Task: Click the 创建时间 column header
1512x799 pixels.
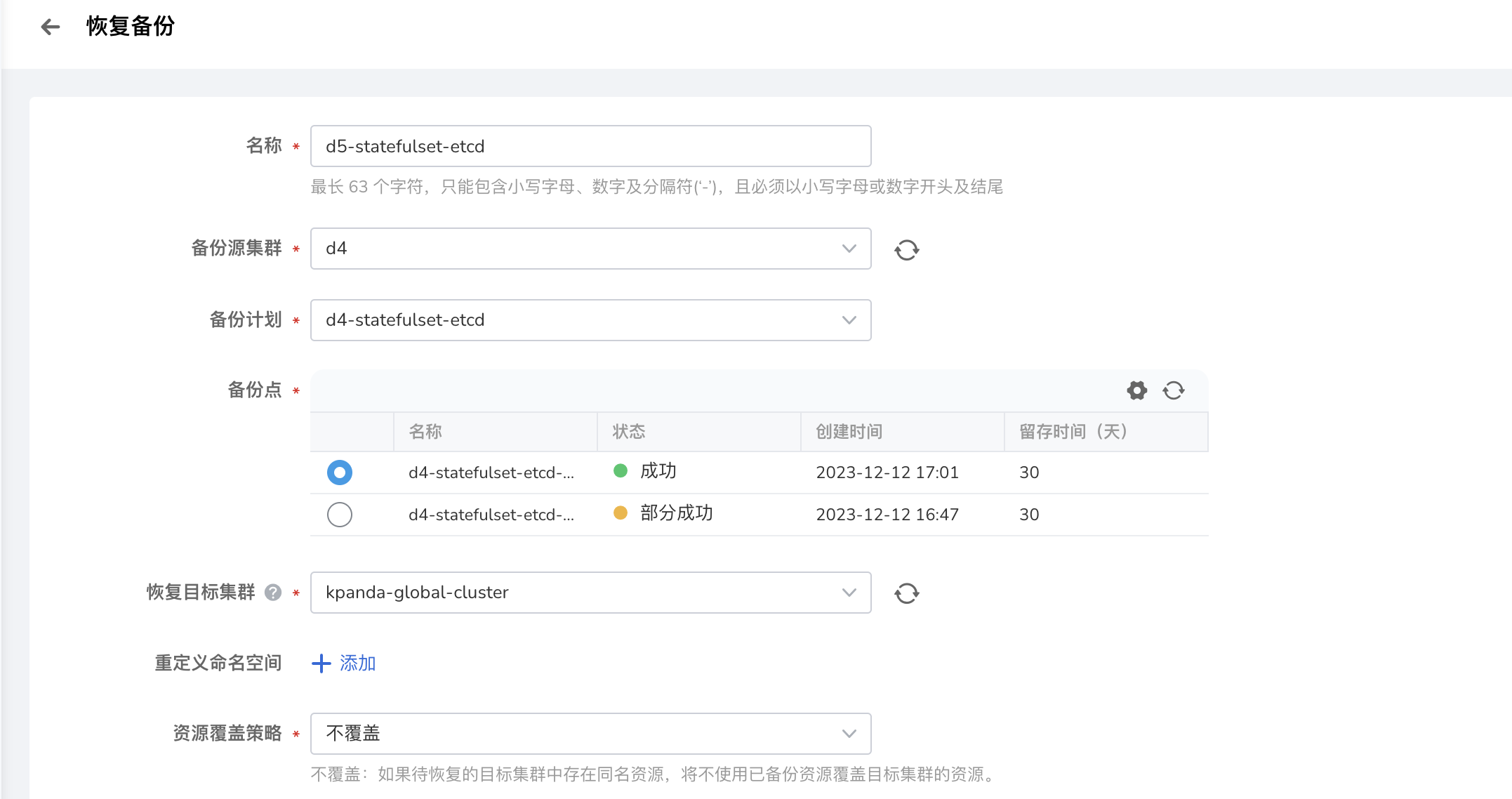Action: pos(849,432)
